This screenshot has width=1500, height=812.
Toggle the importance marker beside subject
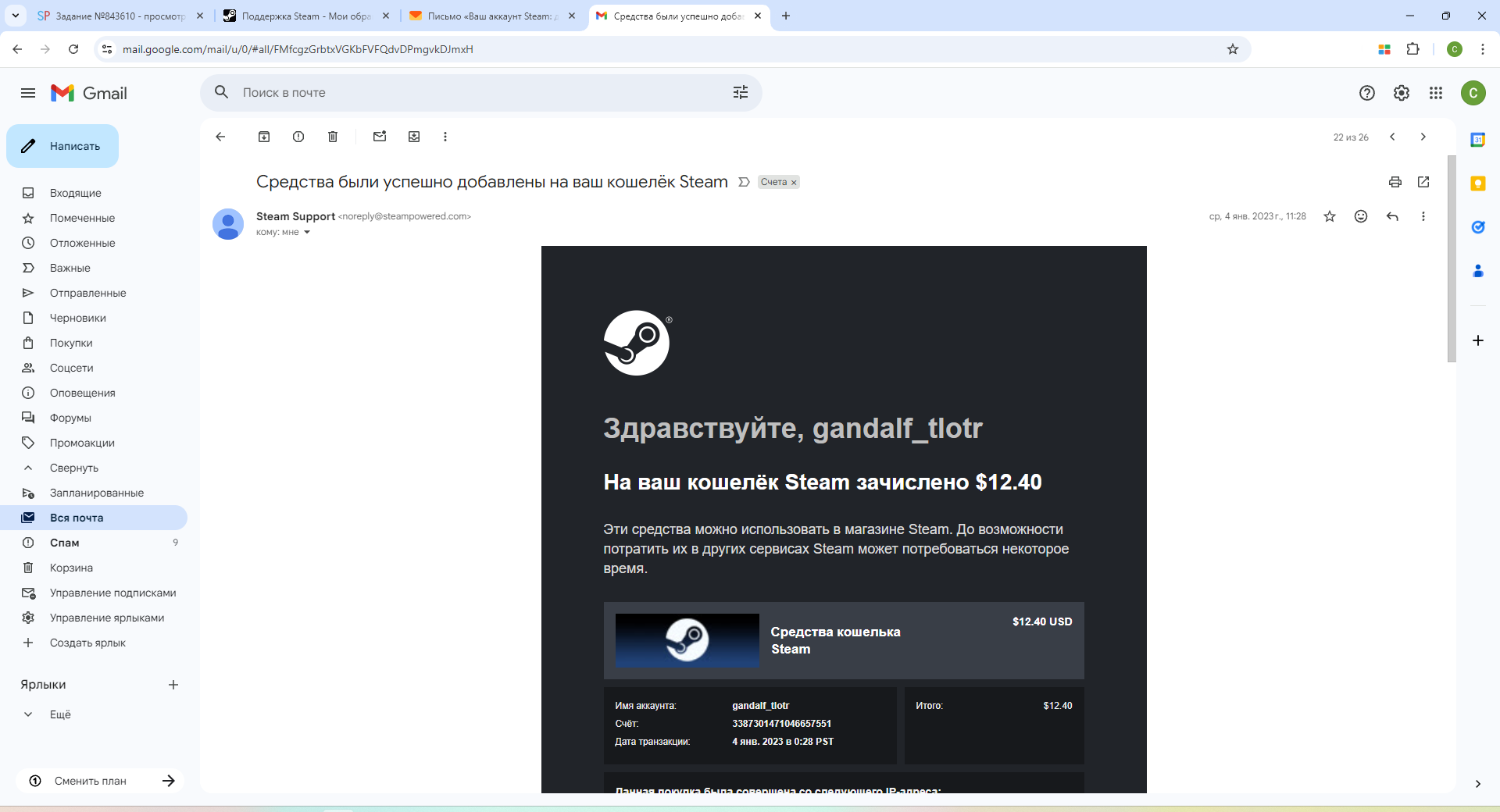(x=744, y=182)
